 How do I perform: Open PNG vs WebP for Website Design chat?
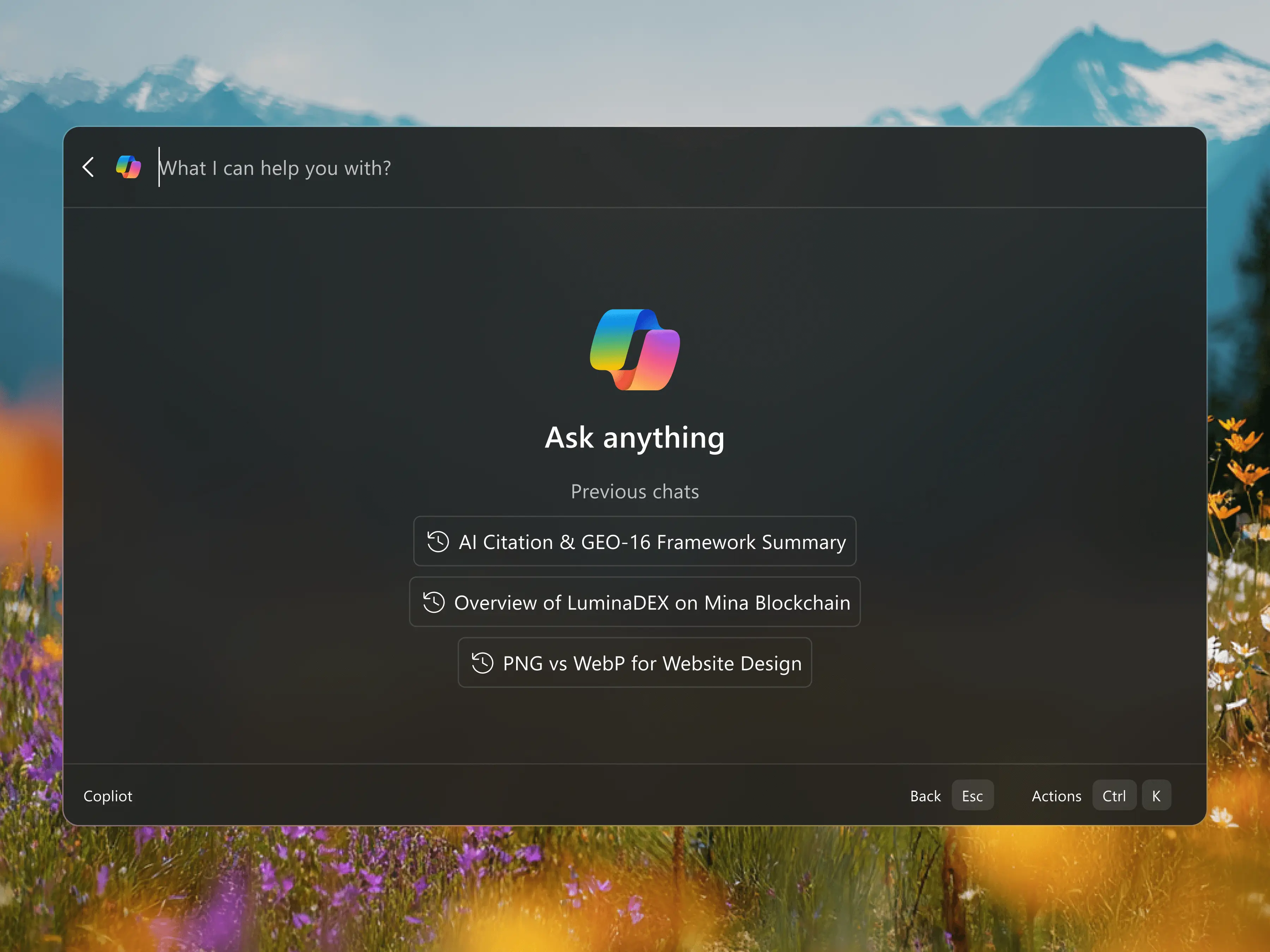[652, 663]
